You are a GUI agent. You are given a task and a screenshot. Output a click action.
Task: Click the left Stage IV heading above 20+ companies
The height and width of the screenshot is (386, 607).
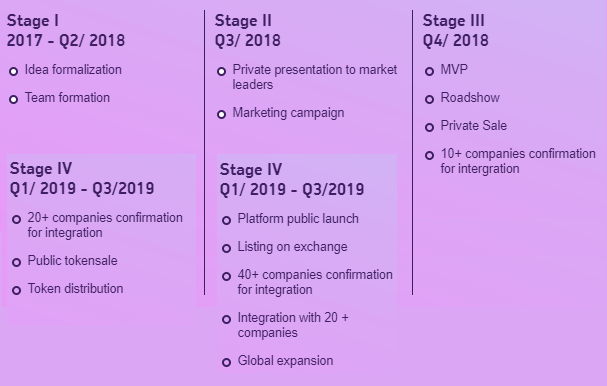(x=82, y=178)
